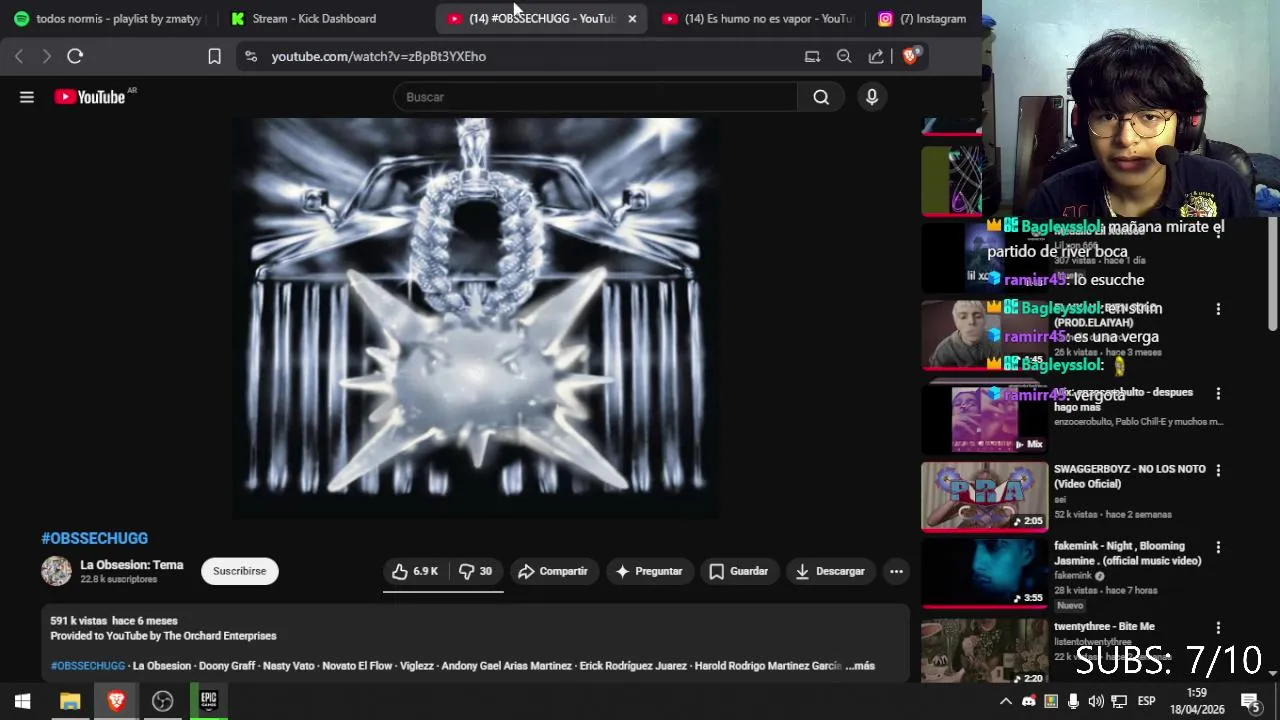Go to YouTube home via logo

point(90,97)
